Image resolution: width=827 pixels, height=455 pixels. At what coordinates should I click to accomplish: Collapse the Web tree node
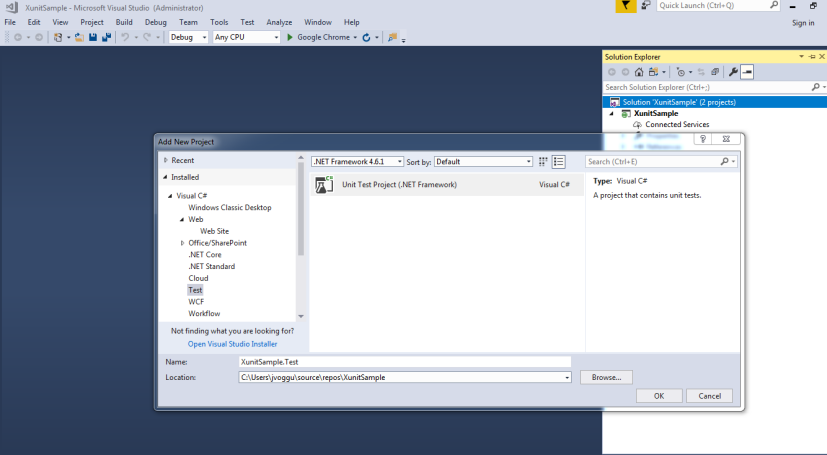coord(182,219)
